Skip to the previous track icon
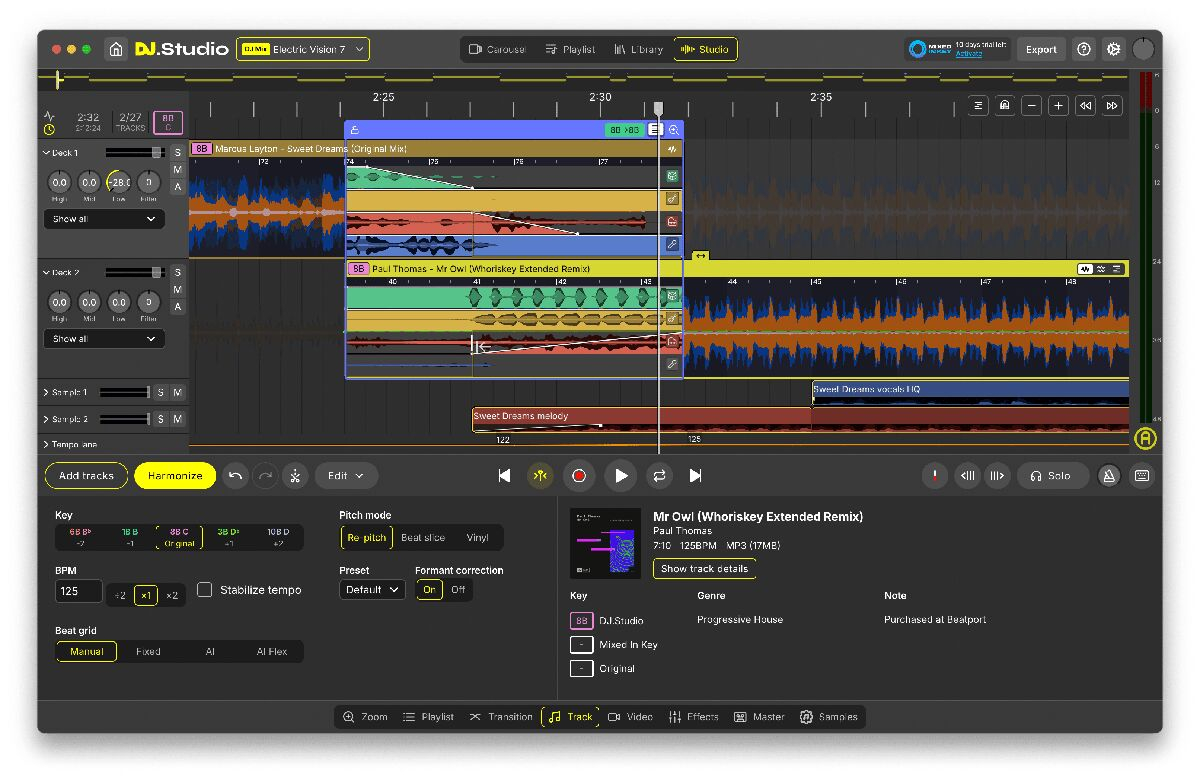This screenshot has width=1200, height=778. coord(504,476)
